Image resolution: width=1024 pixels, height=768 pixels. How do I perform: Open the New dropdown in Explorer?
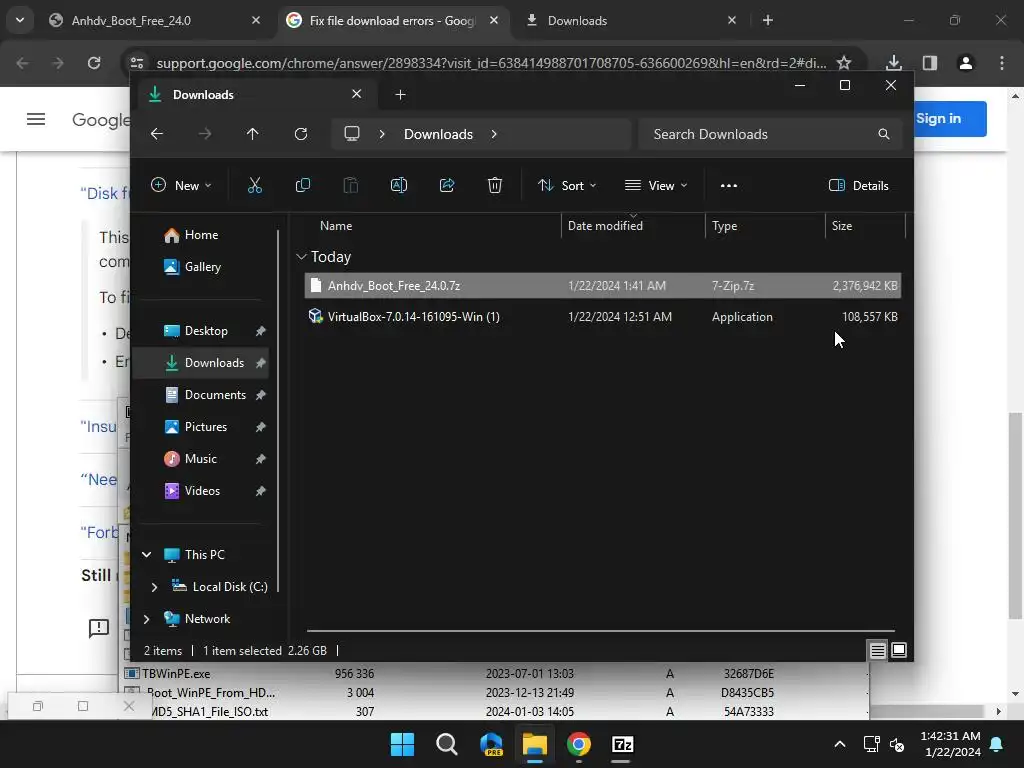(181, 185)
